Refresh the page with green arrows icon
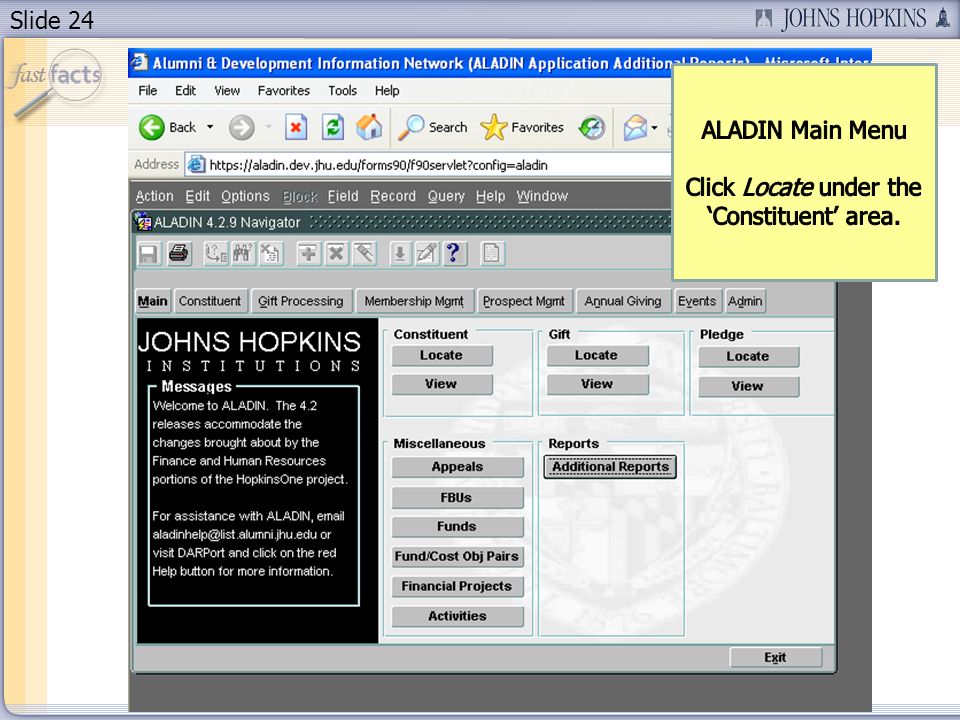 pyautogui.click(x=332, y=127)
